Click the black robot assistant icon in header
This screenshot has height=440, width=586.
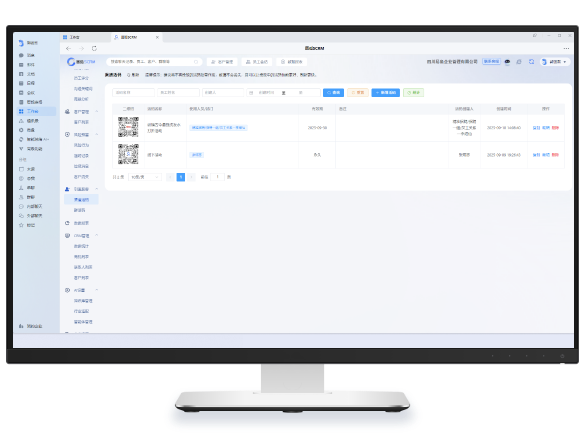click(x=507, y=62)
